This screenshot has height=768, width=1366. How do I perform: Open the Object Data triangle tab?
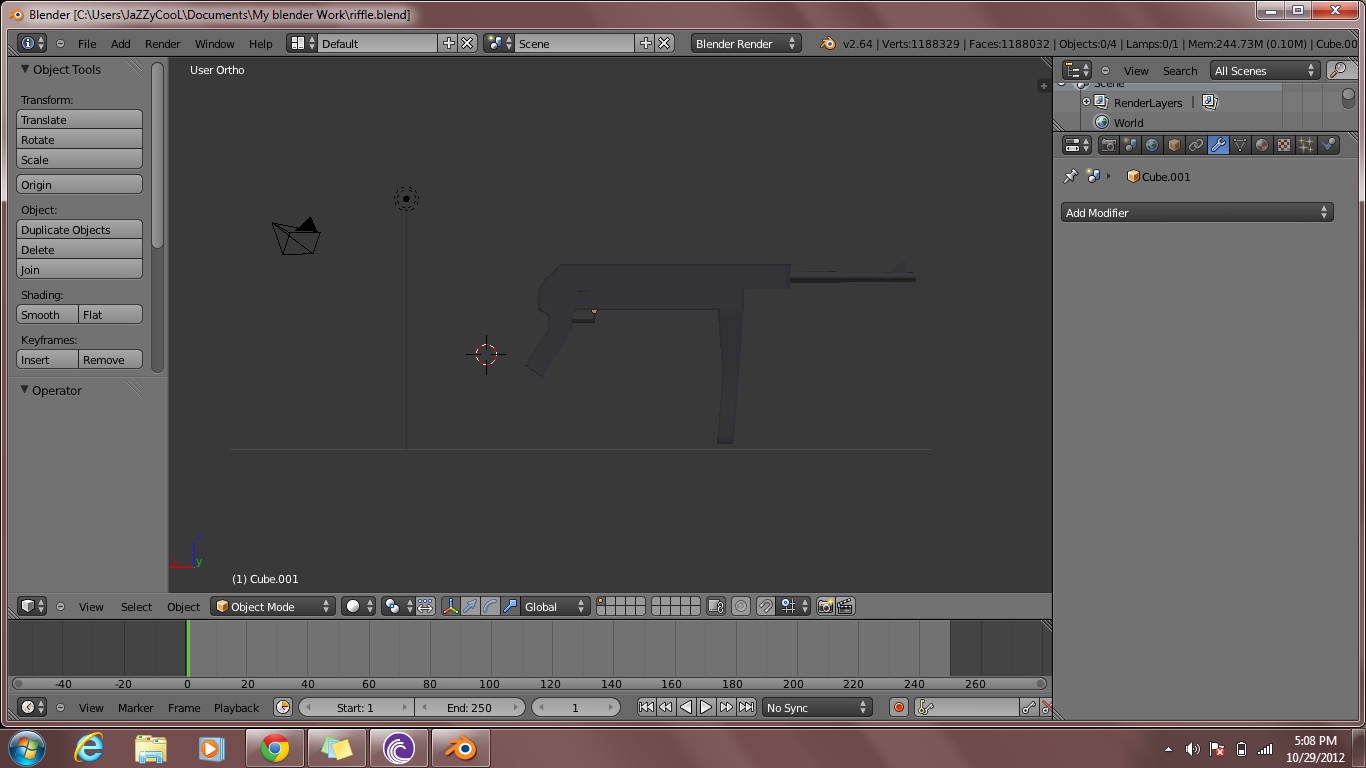[x=1240, y=145]
